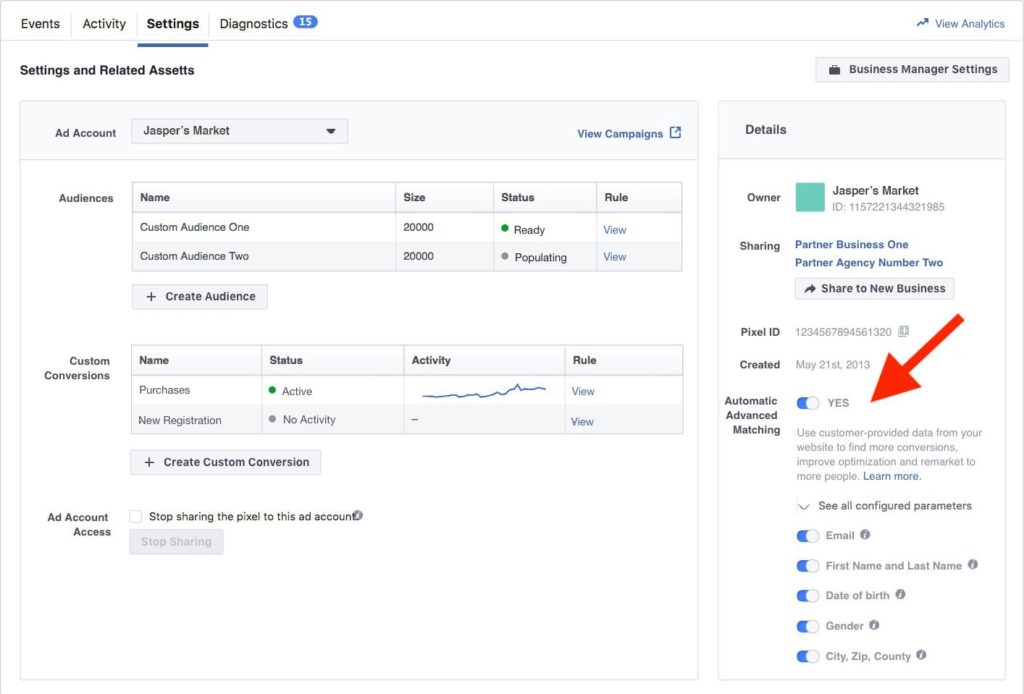1024x694 pixels.
Task: Click the View Analytics chart icon
Action: [x=923, y=23]
